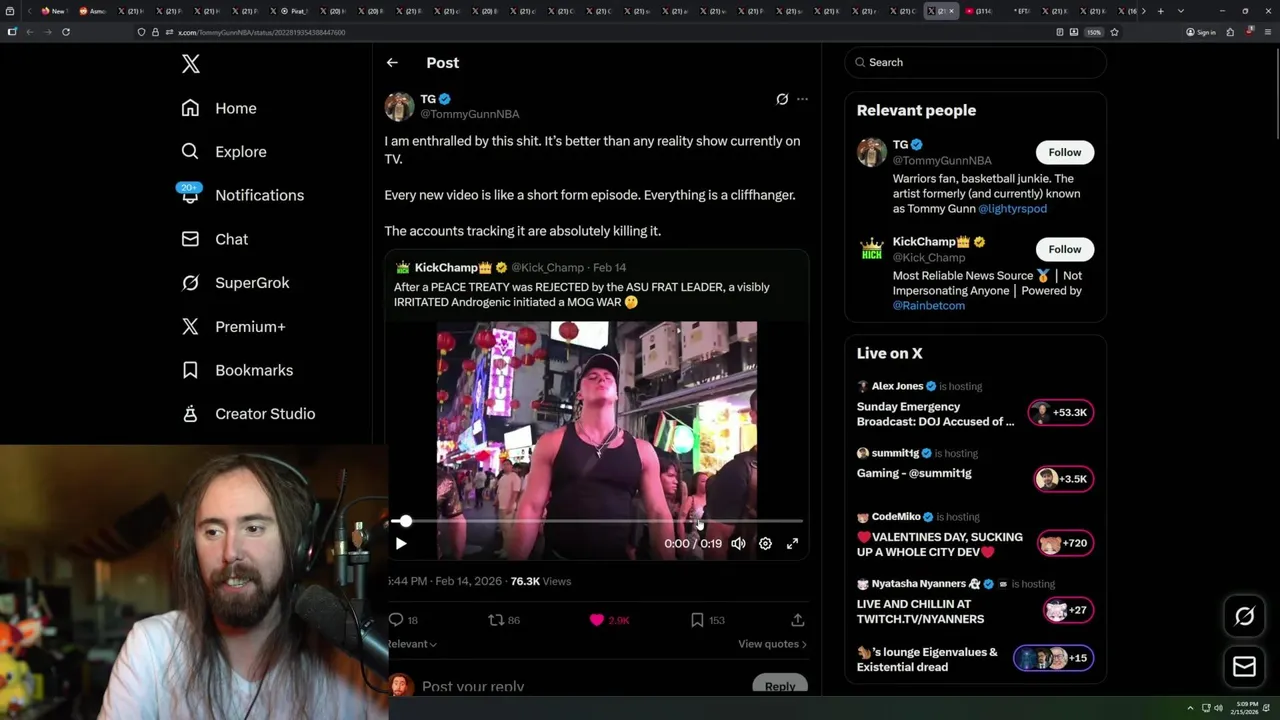
Task: Go back using Post arrow
Action: click(392, 62)
